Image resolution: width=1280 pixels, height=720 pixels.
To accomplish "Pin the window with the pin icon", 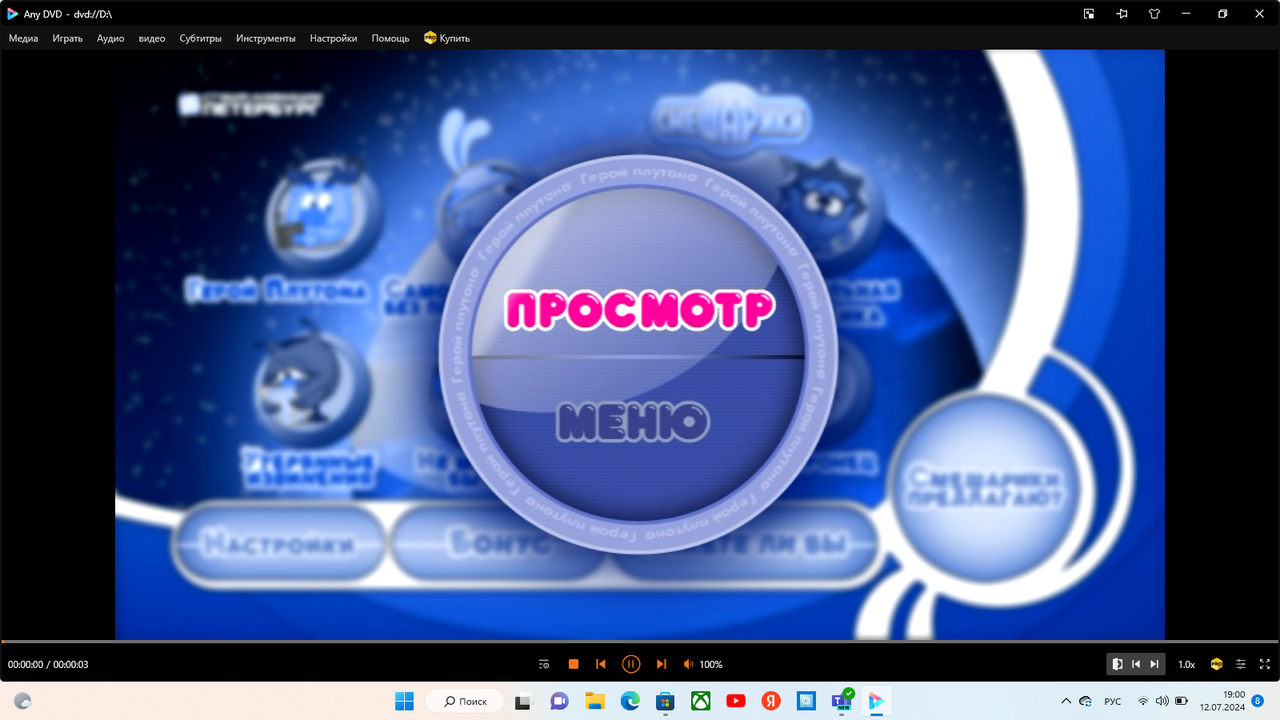I will [1122, 14].
